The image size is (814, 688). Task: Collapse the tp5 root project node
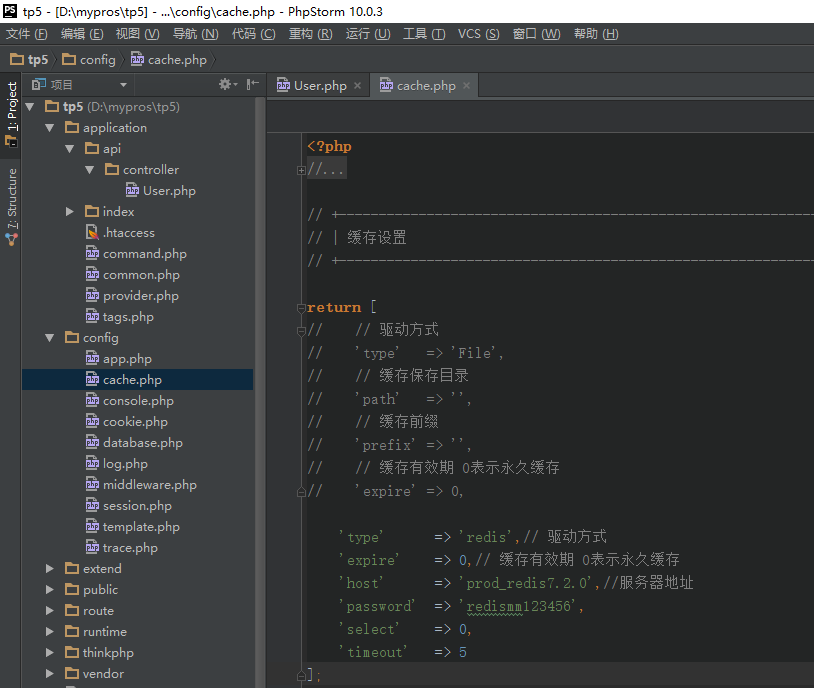[x=30, y=107]
